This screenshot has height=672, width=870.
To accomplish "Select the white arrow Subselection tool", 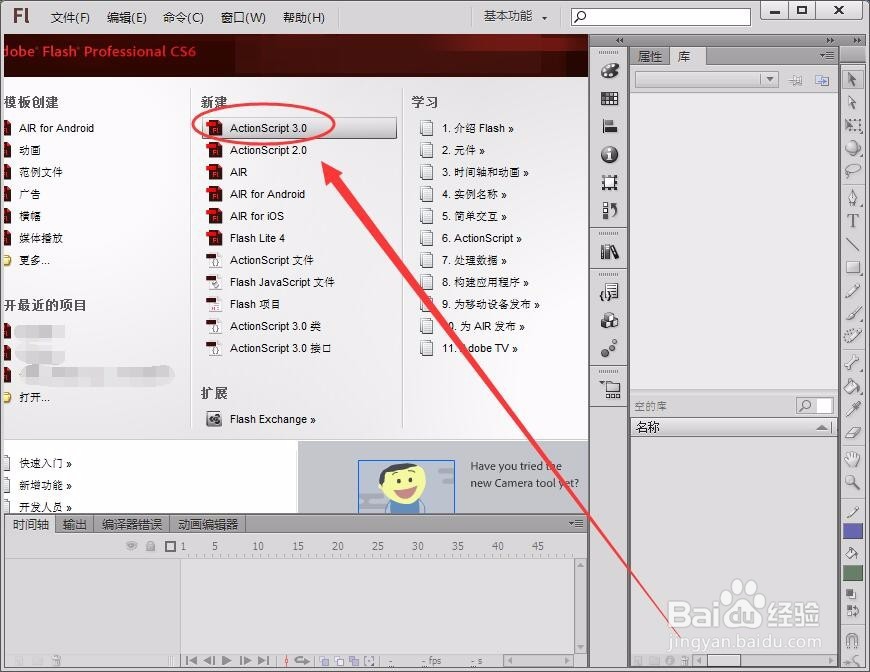I will pos(852,103).
